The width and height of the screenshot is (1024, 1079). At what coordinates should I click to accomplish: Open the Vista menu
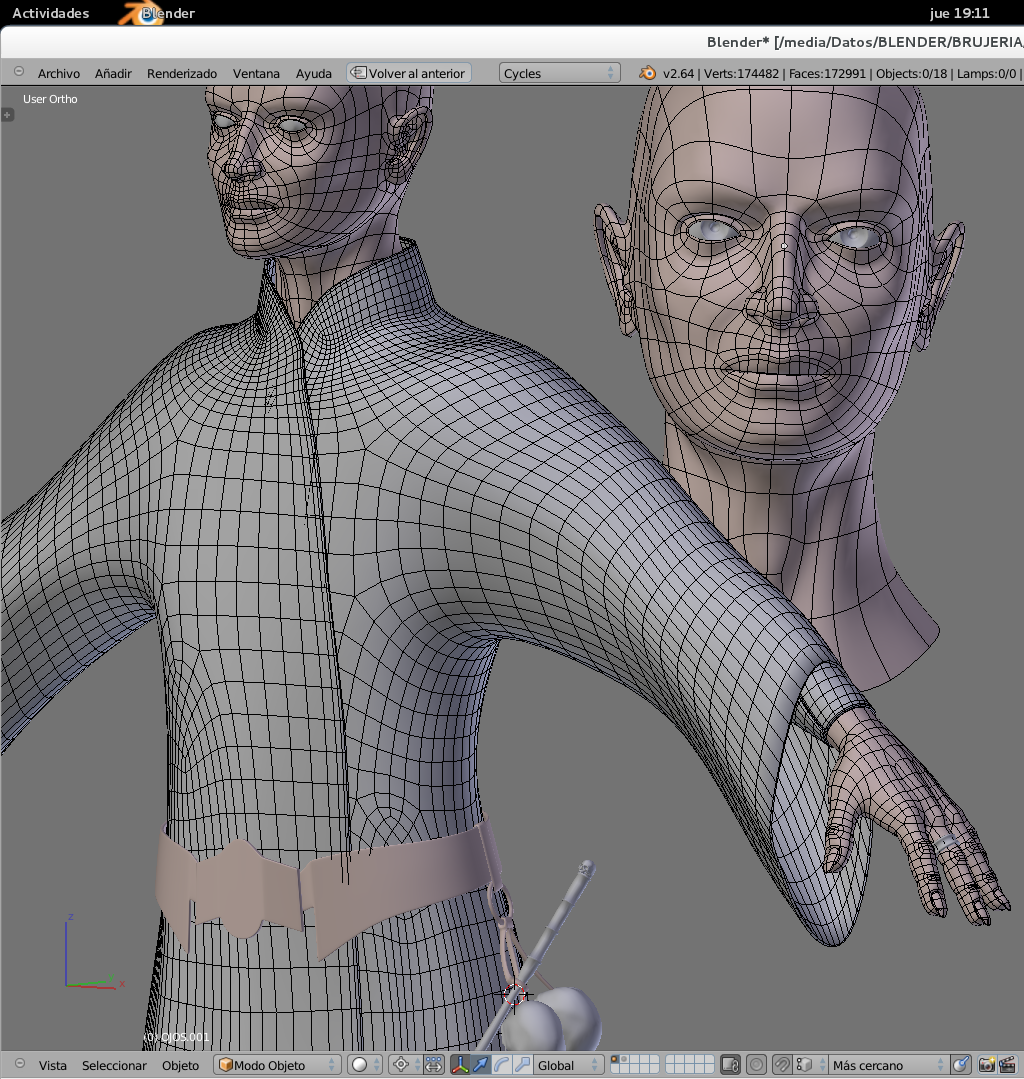click(x=52, y=1065)
